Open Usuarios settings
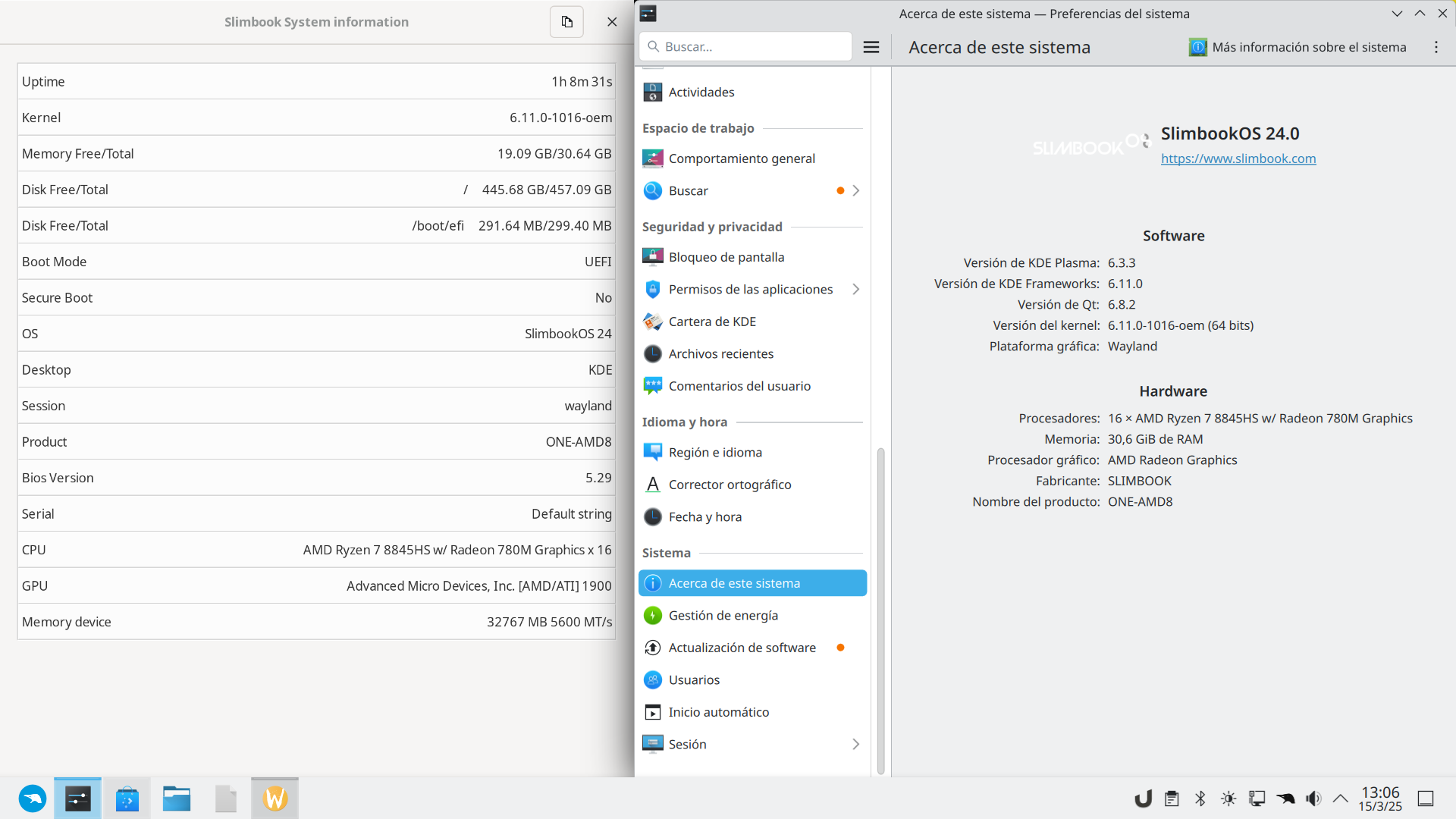 pos(752,680)
